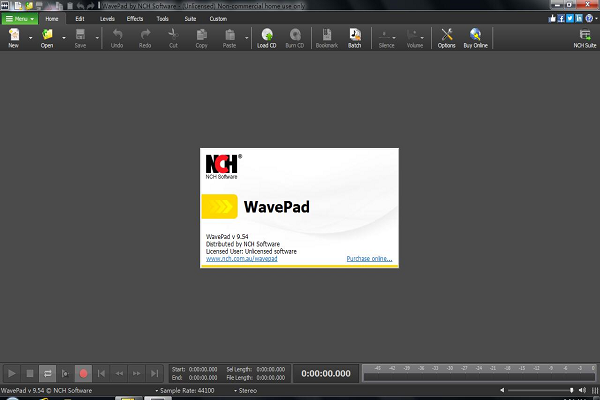Expand the dropdown arrow beside New
Image resolution: width=600 pixels, height=400 pixels.
pos(30,38)
